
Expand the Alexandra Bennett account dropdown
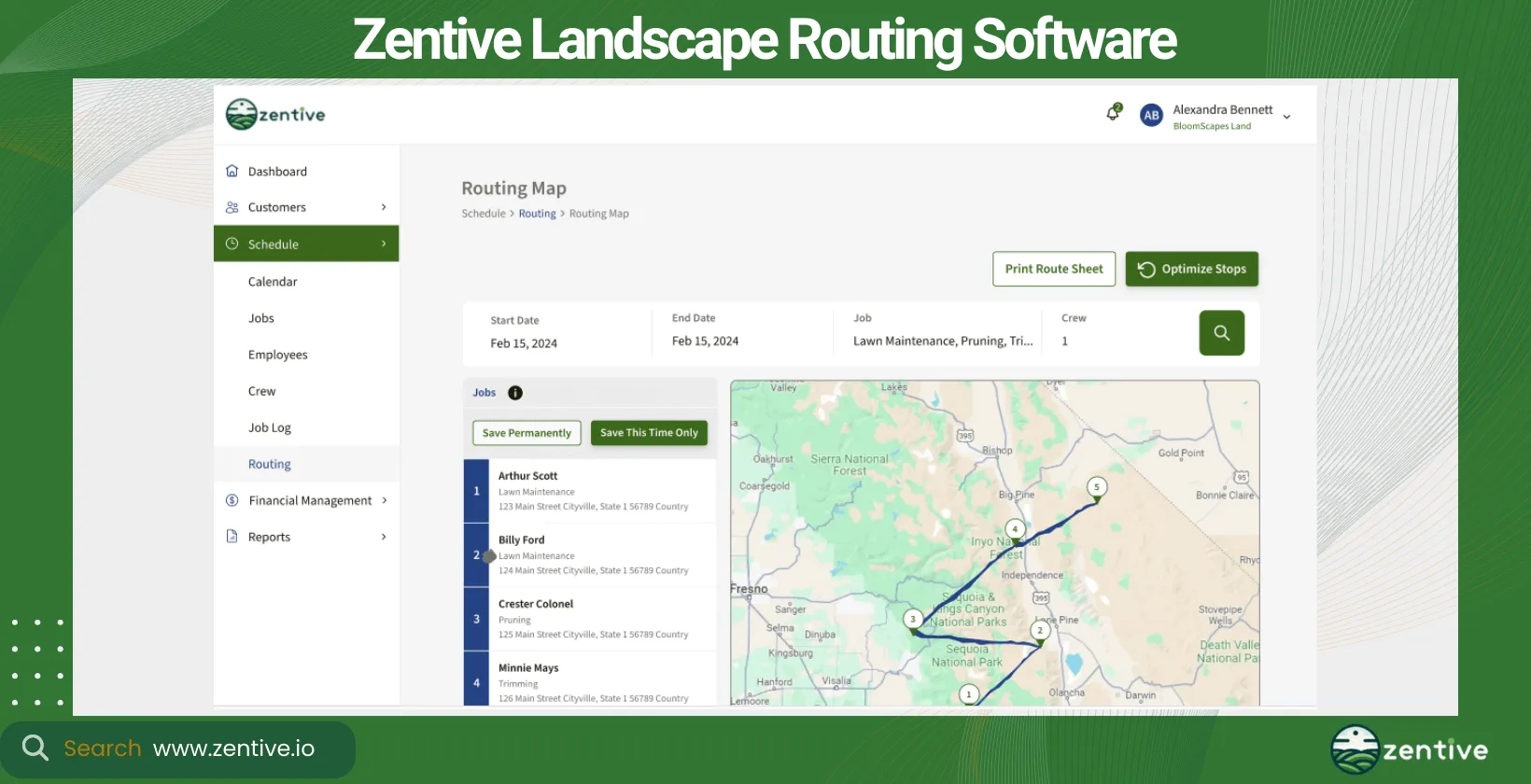point(1286,117)
